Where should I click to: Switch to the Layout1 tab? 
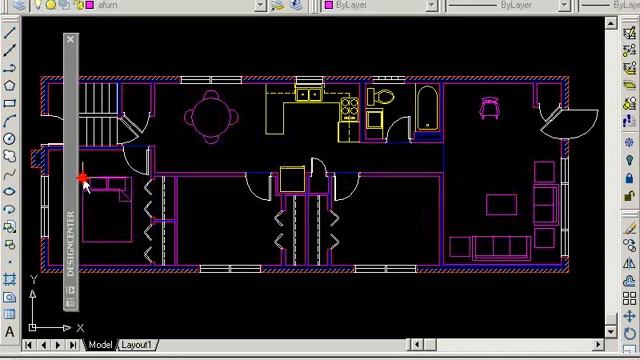pyautogui.click(x=136, y=345)
